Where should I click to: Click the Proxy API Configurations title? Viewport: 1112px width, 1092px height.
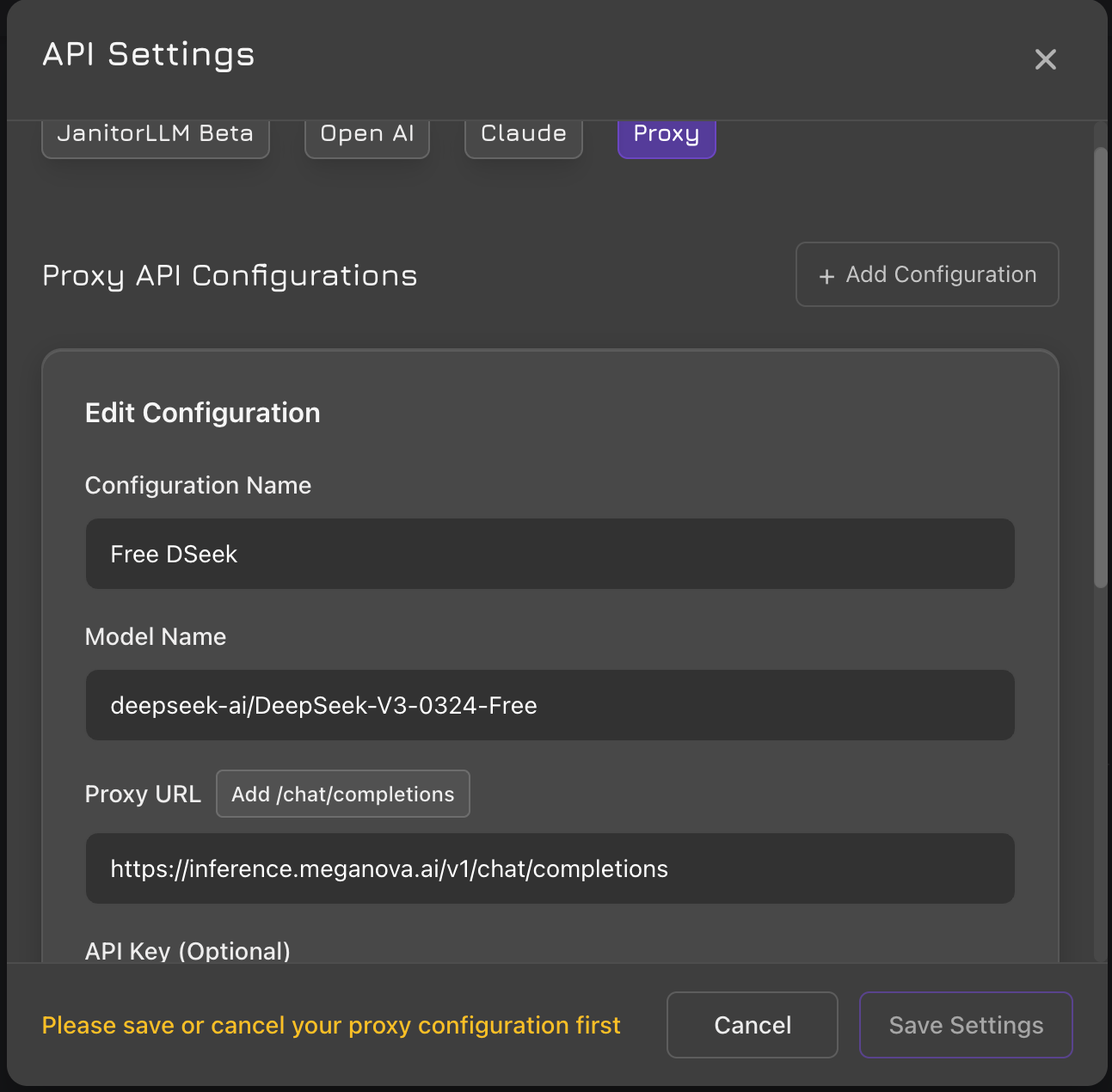pos(230,275)
